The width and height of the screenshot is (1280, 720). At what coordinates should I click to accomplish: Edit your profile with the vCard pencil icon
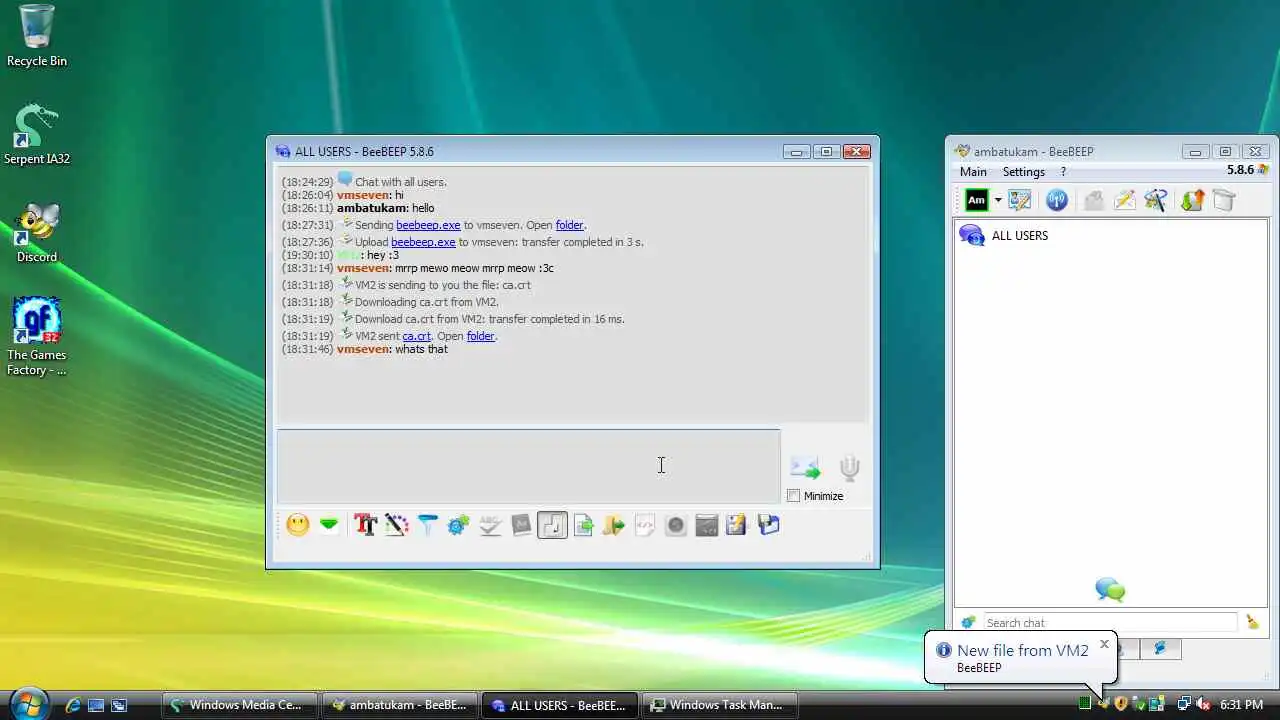[x=1020, y=200]
